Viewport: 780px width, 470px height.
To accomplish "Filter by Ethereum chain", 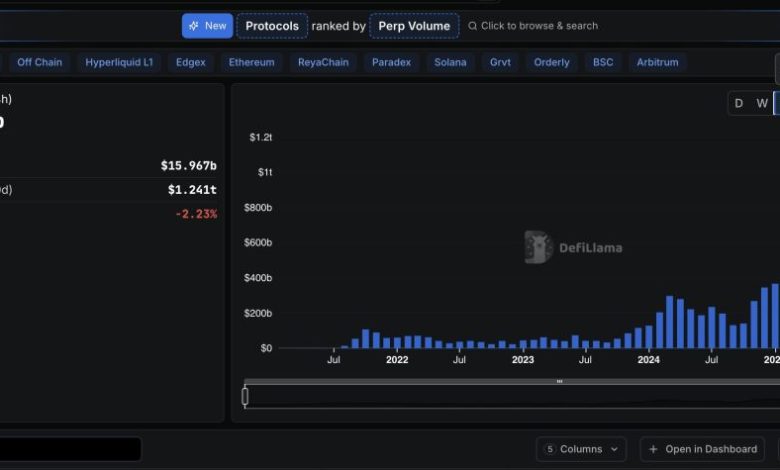I will click(251, 62).
